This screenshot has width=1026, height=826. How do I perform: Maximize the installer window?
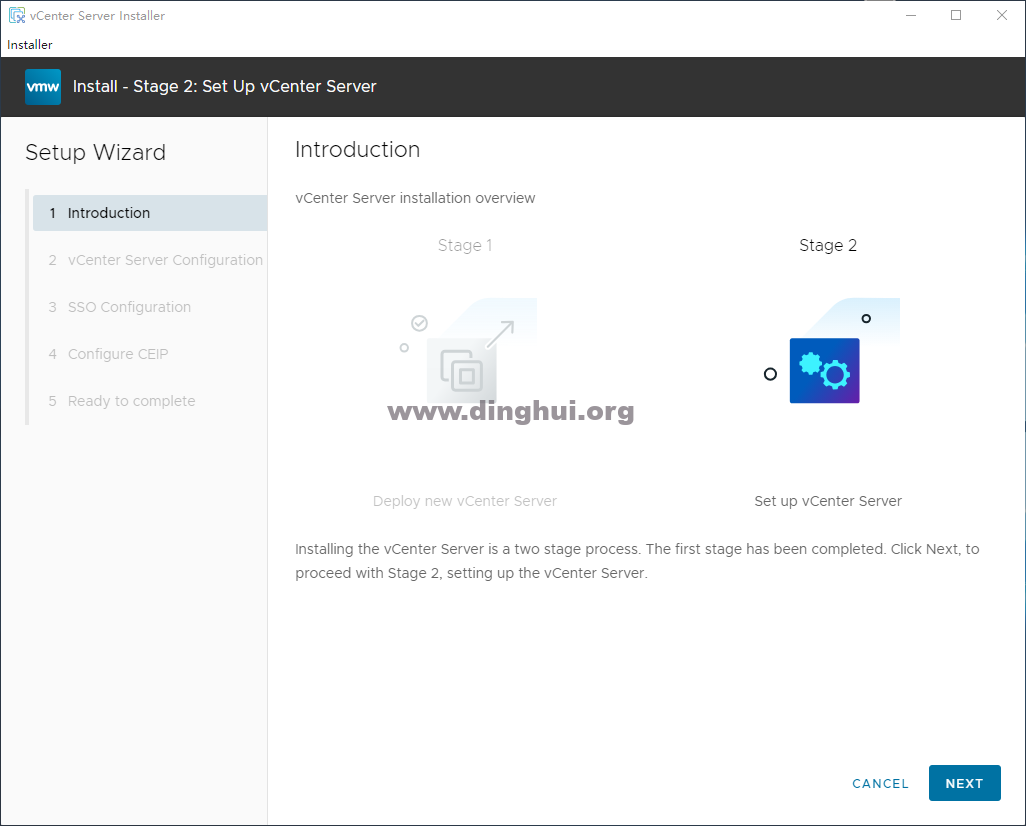[x=956, y=15]
